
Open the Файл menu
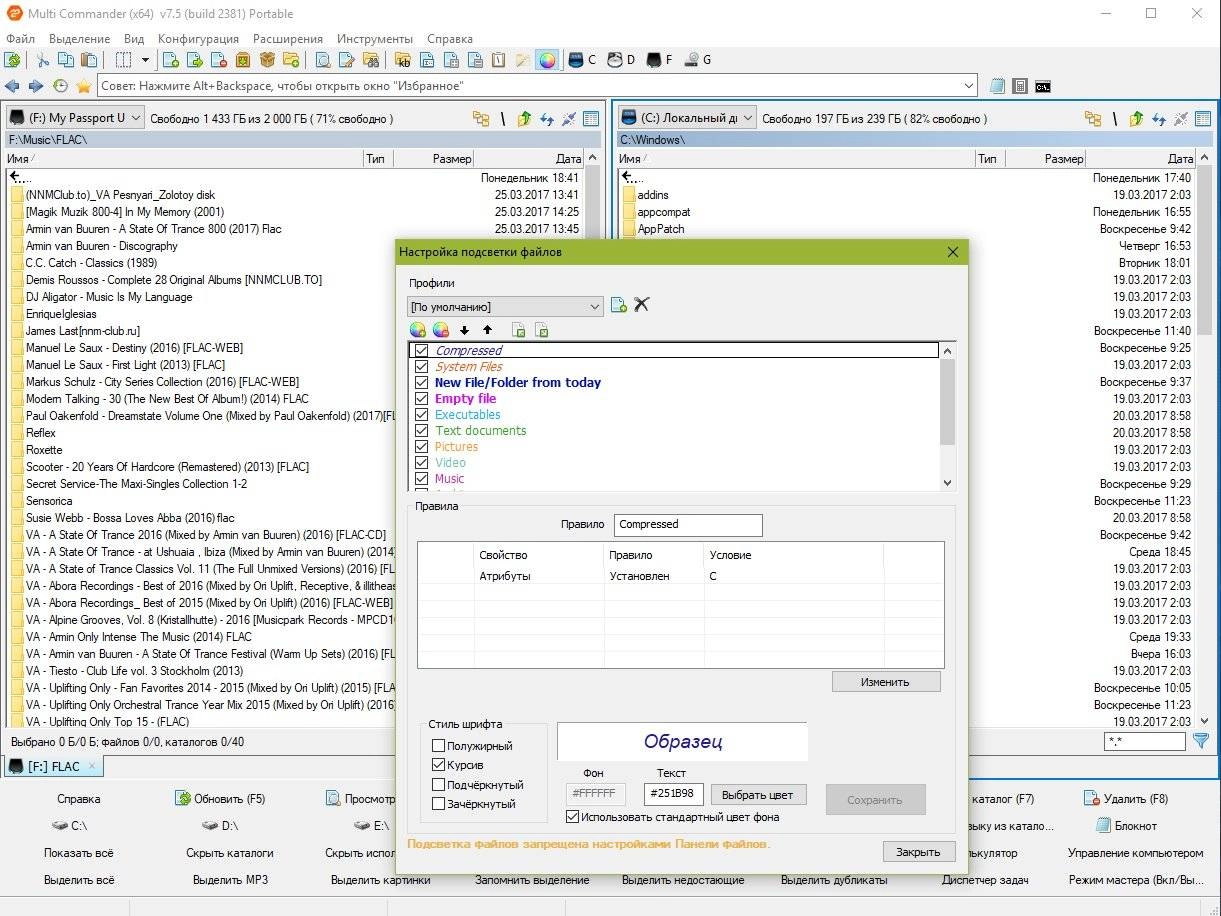[x=20, y=39]
